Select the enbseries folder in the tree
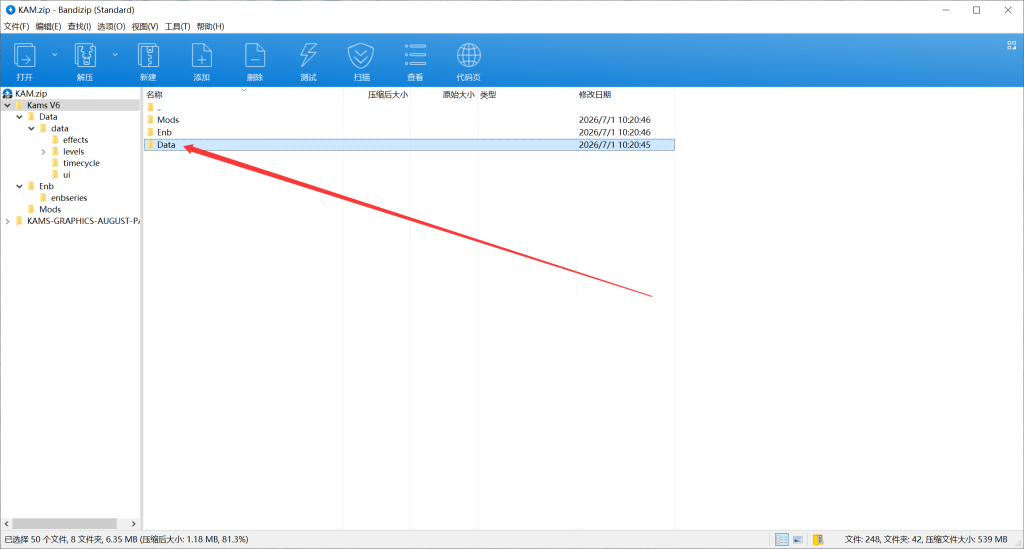The image size is (1024, 549). pyautogui.click(x=69, y=198)
